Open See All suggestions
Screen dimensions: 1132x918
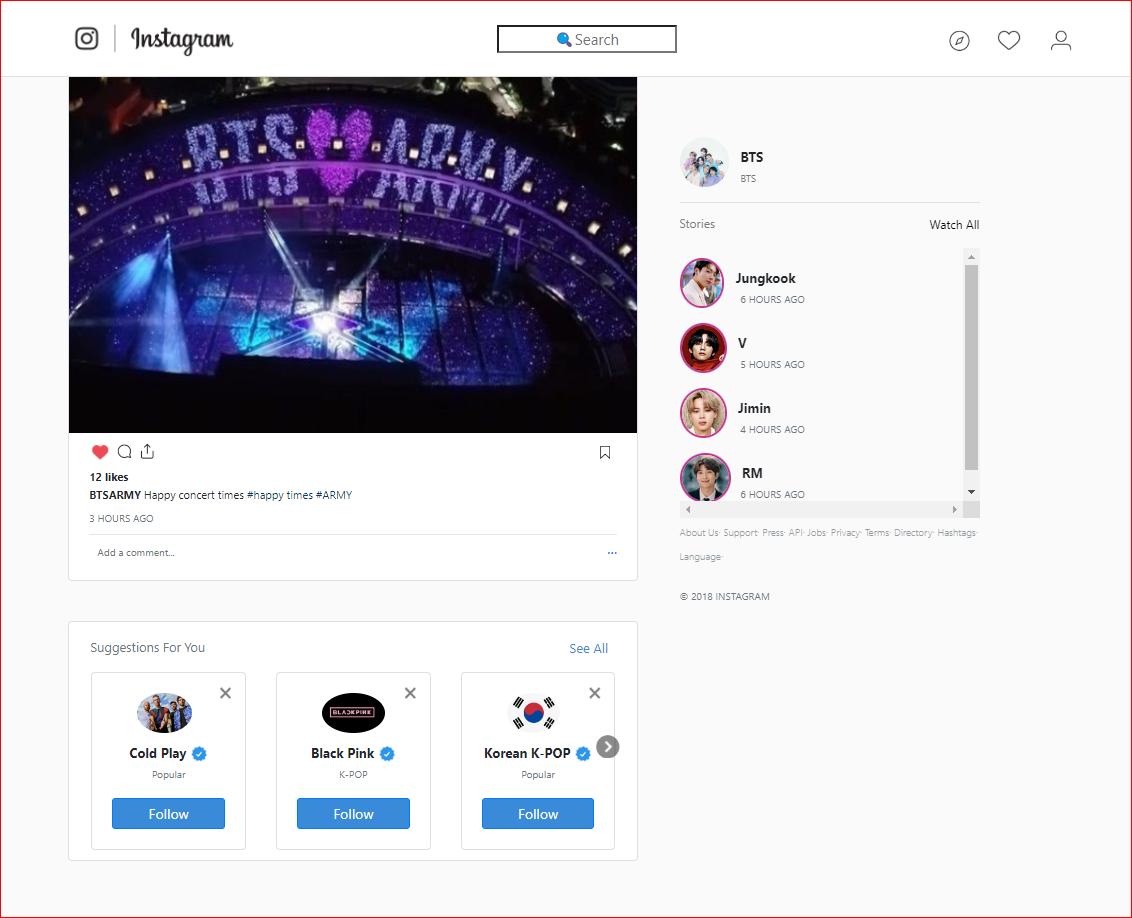coord(588,648)
